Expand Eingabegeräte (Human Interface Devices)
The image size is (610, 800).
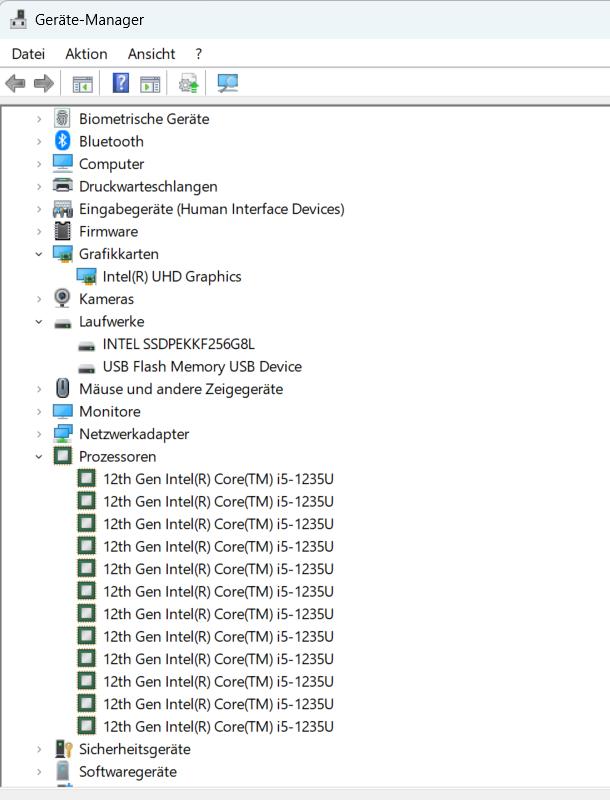click(39, 209)
